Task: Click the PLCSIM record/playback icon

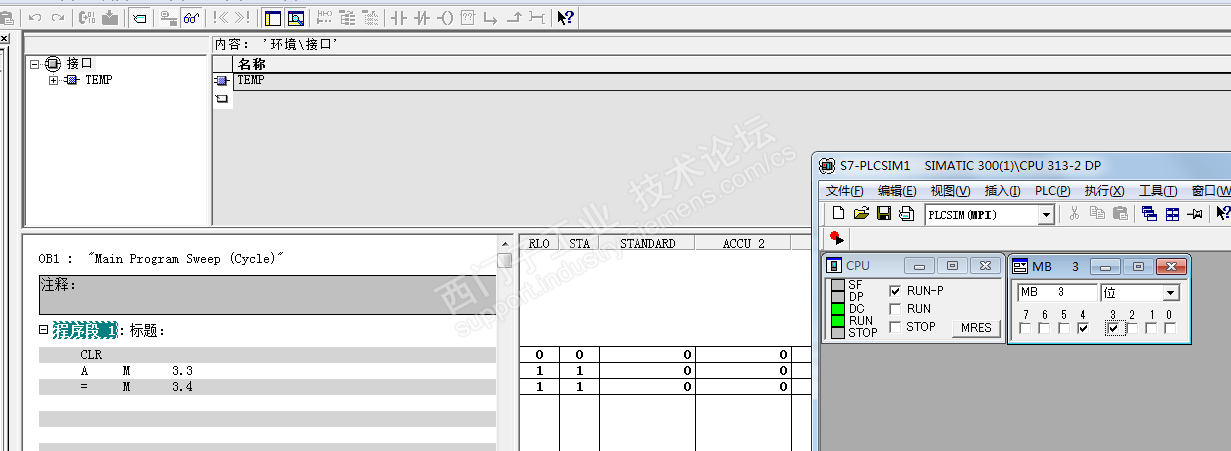Action: [x=837, y=238]
